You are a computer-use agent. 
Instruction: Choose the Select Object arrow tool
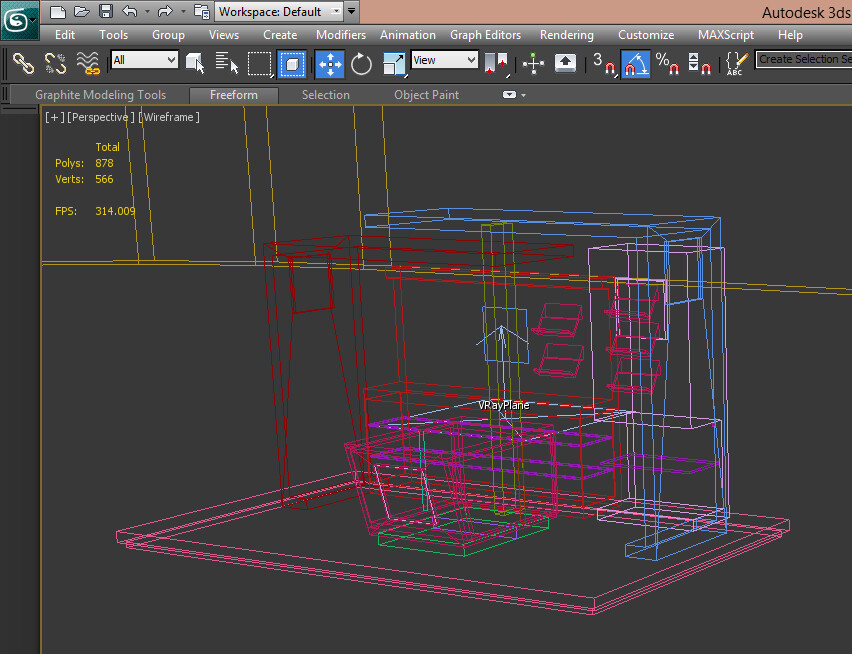click(x=193, y=64)
